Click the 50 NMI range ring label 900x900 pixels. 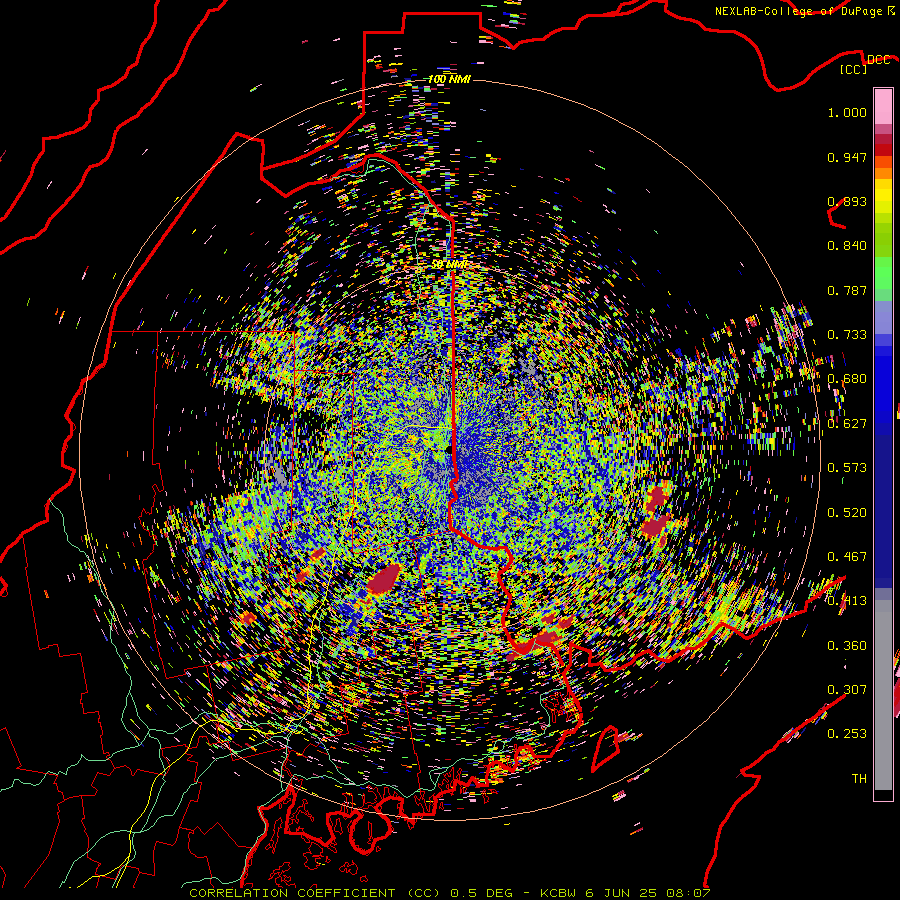(449, 265)
